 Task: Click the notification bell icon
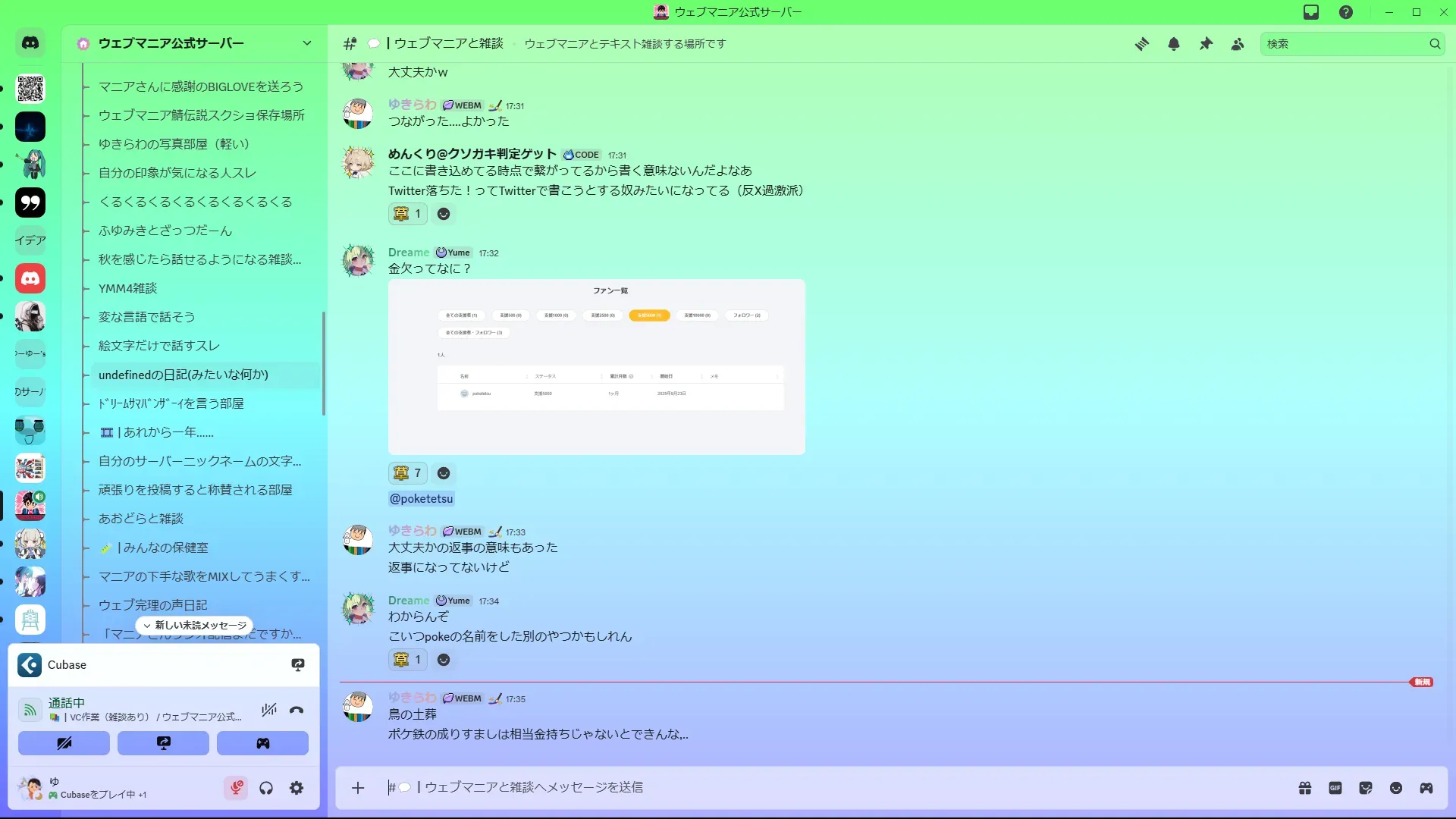(x=1174, y=44)
